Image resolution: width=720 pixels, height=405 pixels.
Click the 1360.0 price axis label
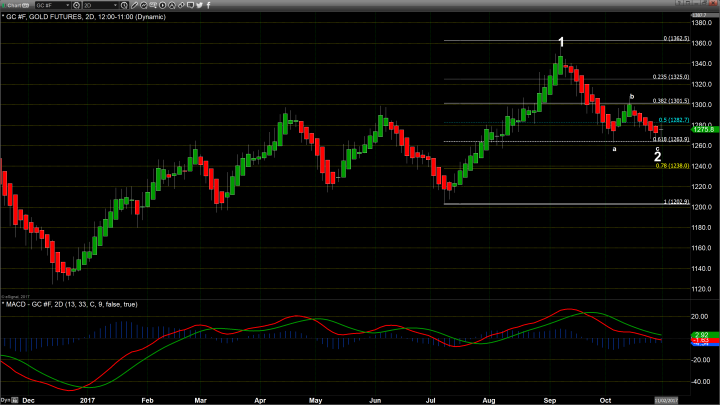click(702, 43)
